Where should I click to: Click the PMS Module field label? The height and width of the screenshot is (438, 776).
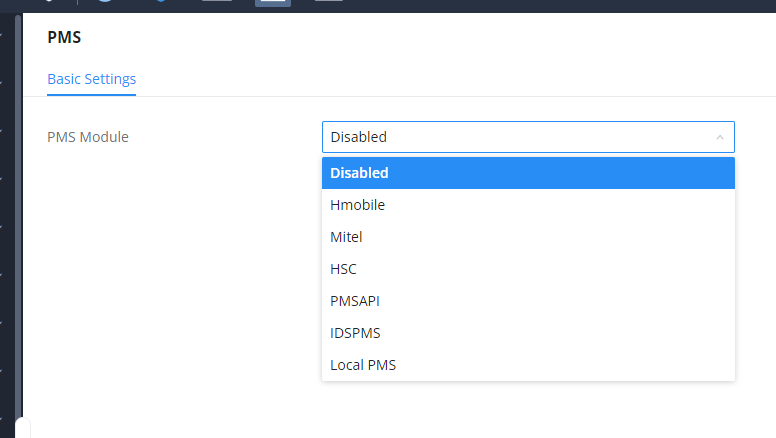[x=88, y=137]
